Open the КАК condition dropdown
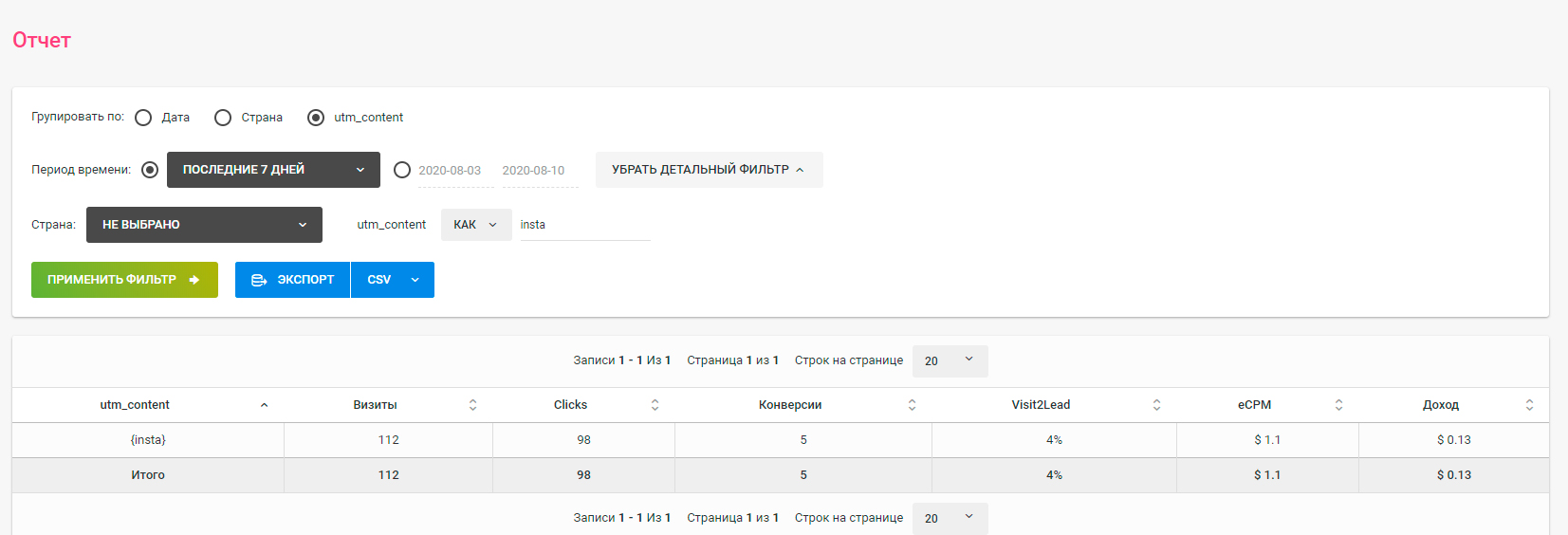The height and width of the screenshot is (535, 1568). 475,225
